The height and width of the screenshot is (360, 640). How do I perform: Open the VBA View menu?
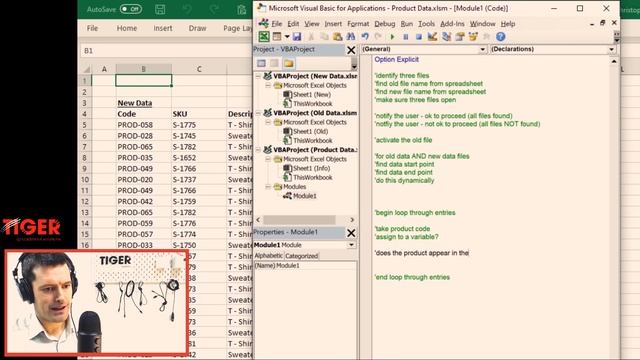pyautogui.click(x=311, y=24)
